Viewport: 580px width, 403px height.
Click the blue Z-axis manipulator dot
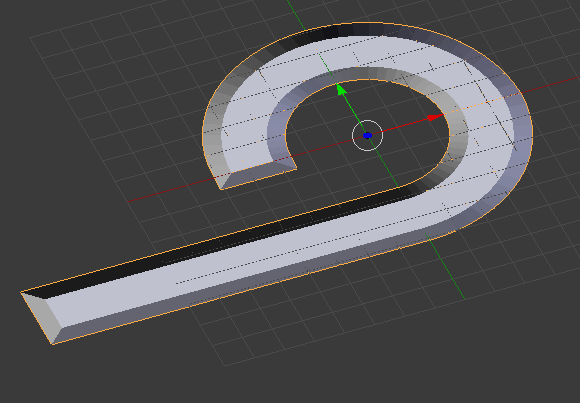coord(367,136)
